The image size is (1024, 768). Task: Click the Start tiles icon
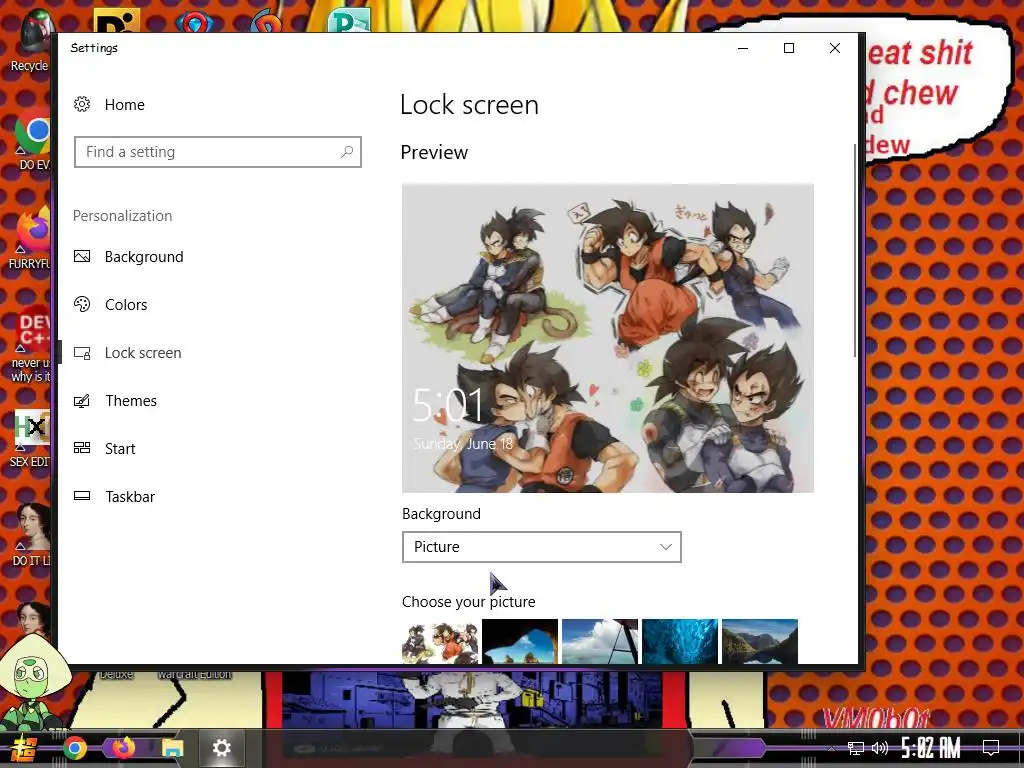82,448
